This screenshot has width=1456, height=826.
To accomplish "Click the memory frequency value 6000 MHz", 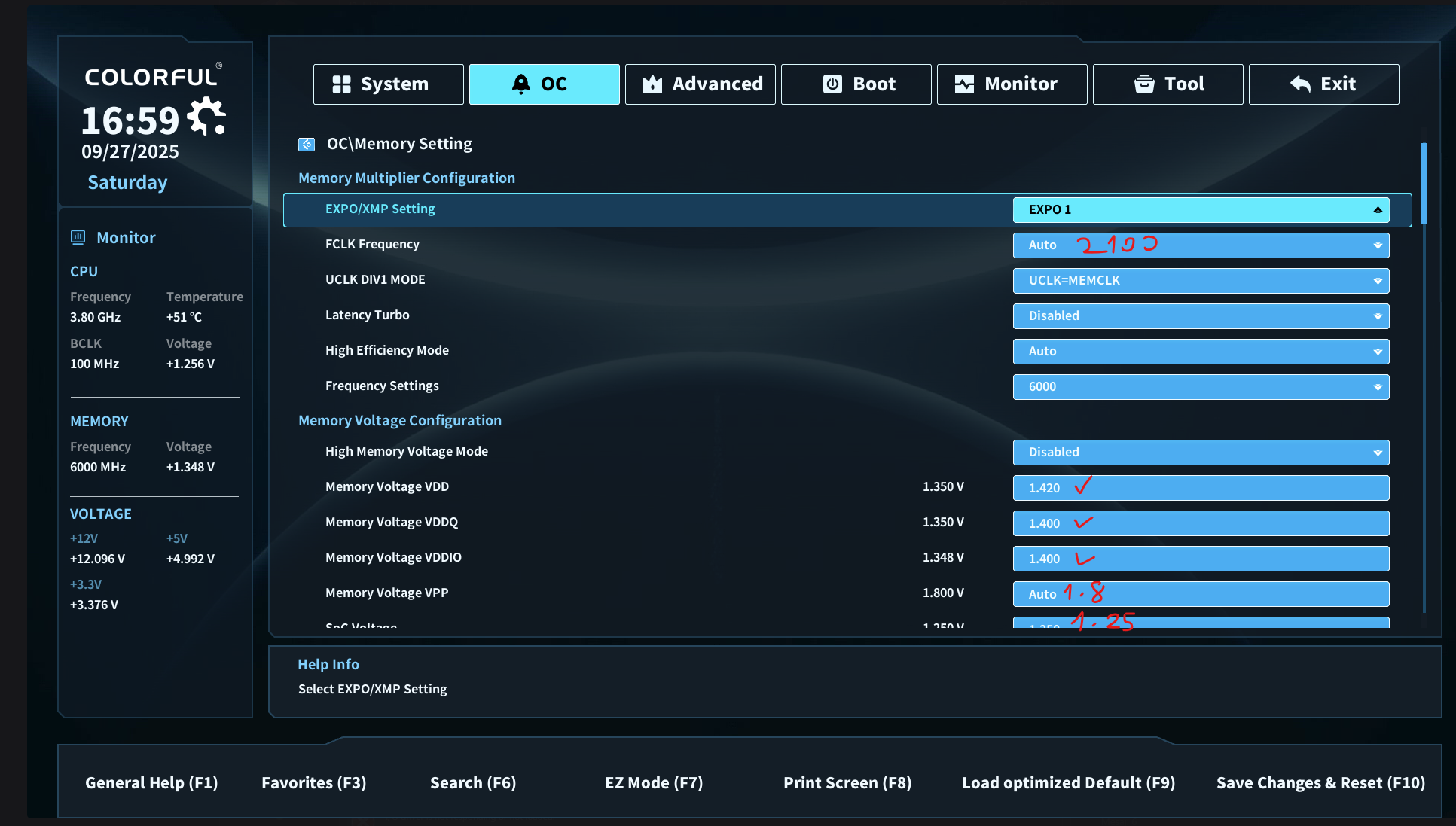I will click(98, 467).
